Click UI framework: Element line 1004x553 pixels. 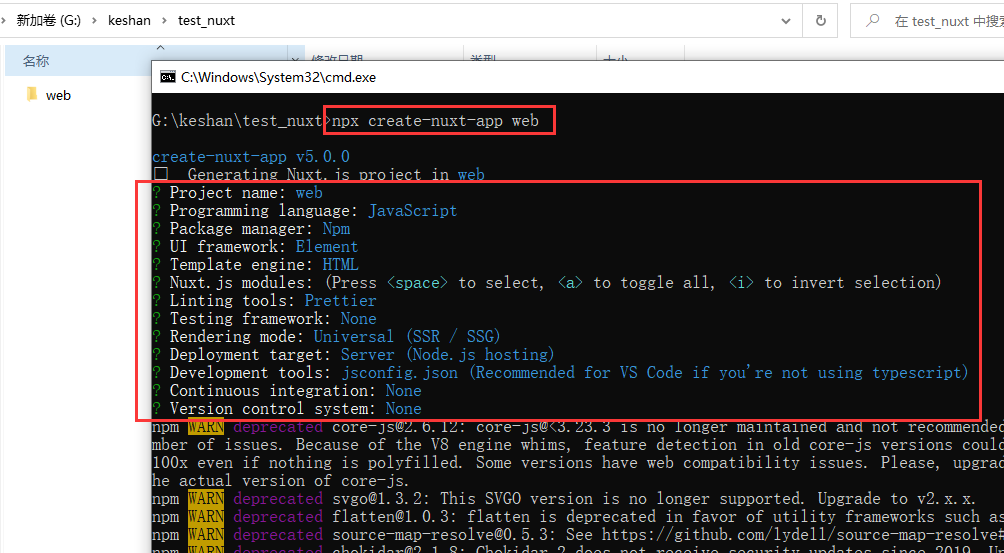[255, 246]
